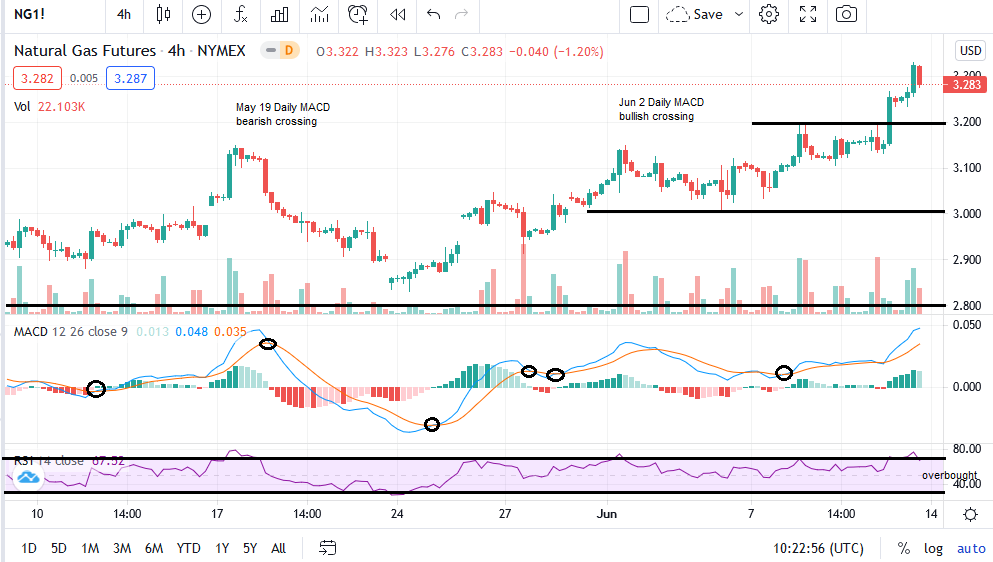Image resolution: width=993 pixels, height=562 pixels.
Task: Select the horizontal line at 2.800
Action: pyautogui.click(x=476, y=305)
